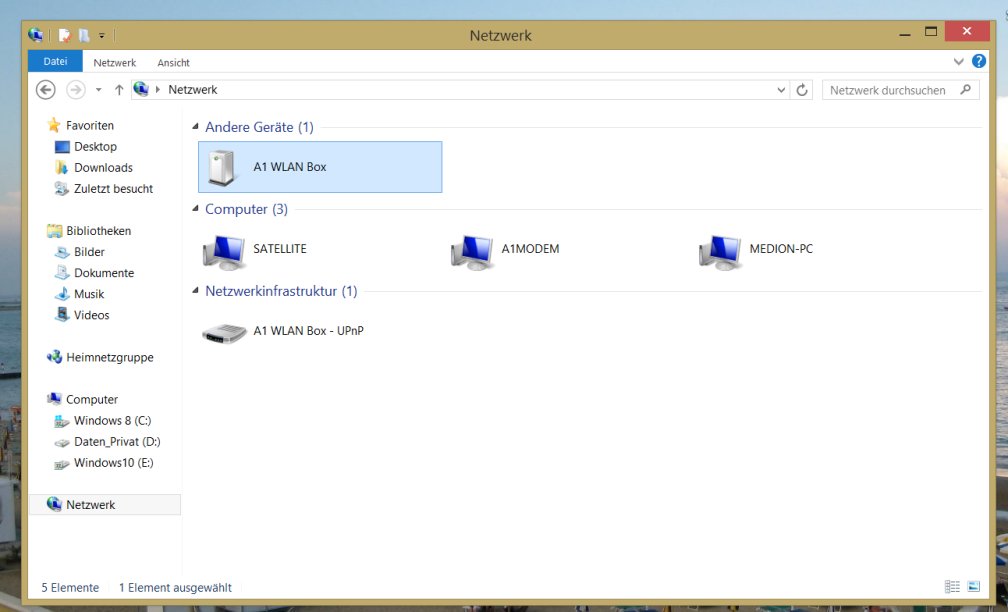Open quick access toolbar customize dropdown

tap(102, 36)
